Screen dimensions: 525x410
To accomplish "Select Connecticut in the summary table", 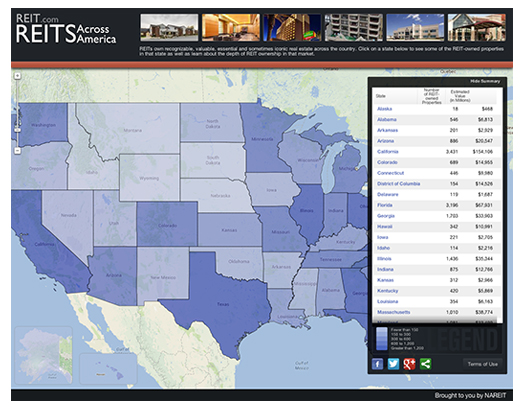I will coord(390,173).
